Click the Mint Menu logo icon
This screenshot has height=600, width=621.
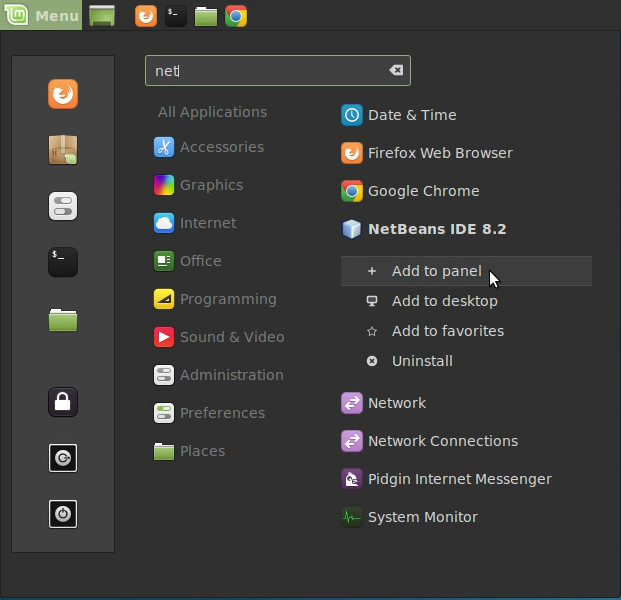(16, 15)
